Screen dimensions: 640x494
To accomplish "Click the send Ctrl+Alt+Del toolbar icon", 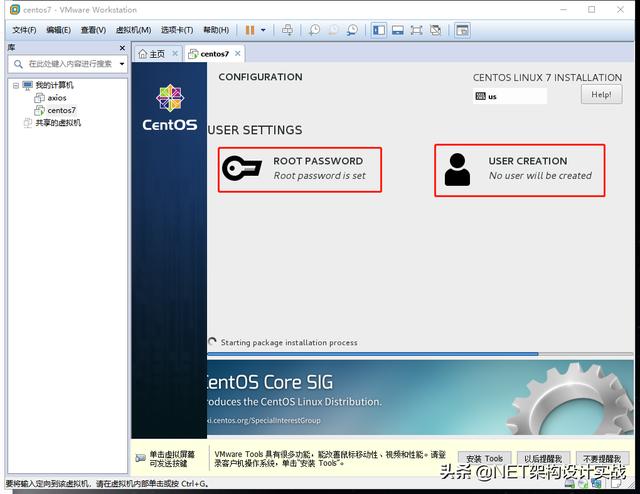I will [287, 30].
